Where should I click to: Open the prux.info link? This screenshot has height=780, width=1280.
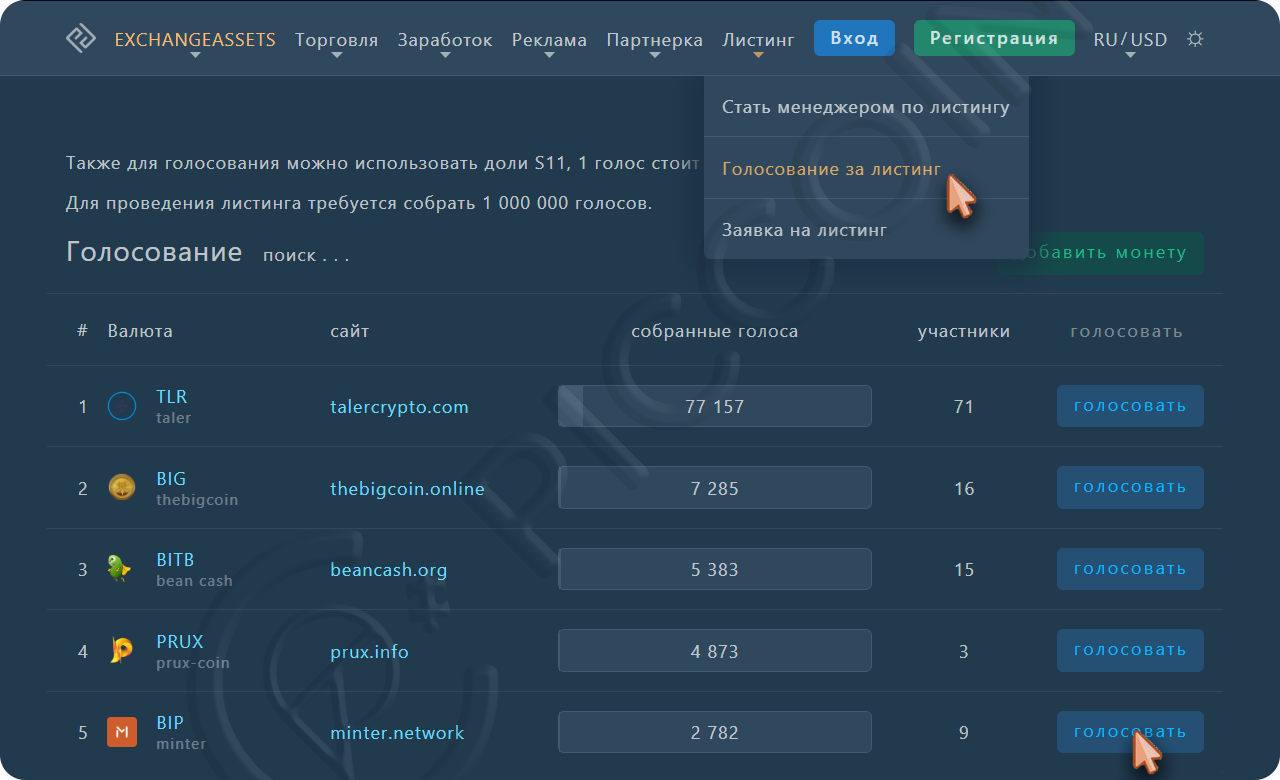click(369, 652)
